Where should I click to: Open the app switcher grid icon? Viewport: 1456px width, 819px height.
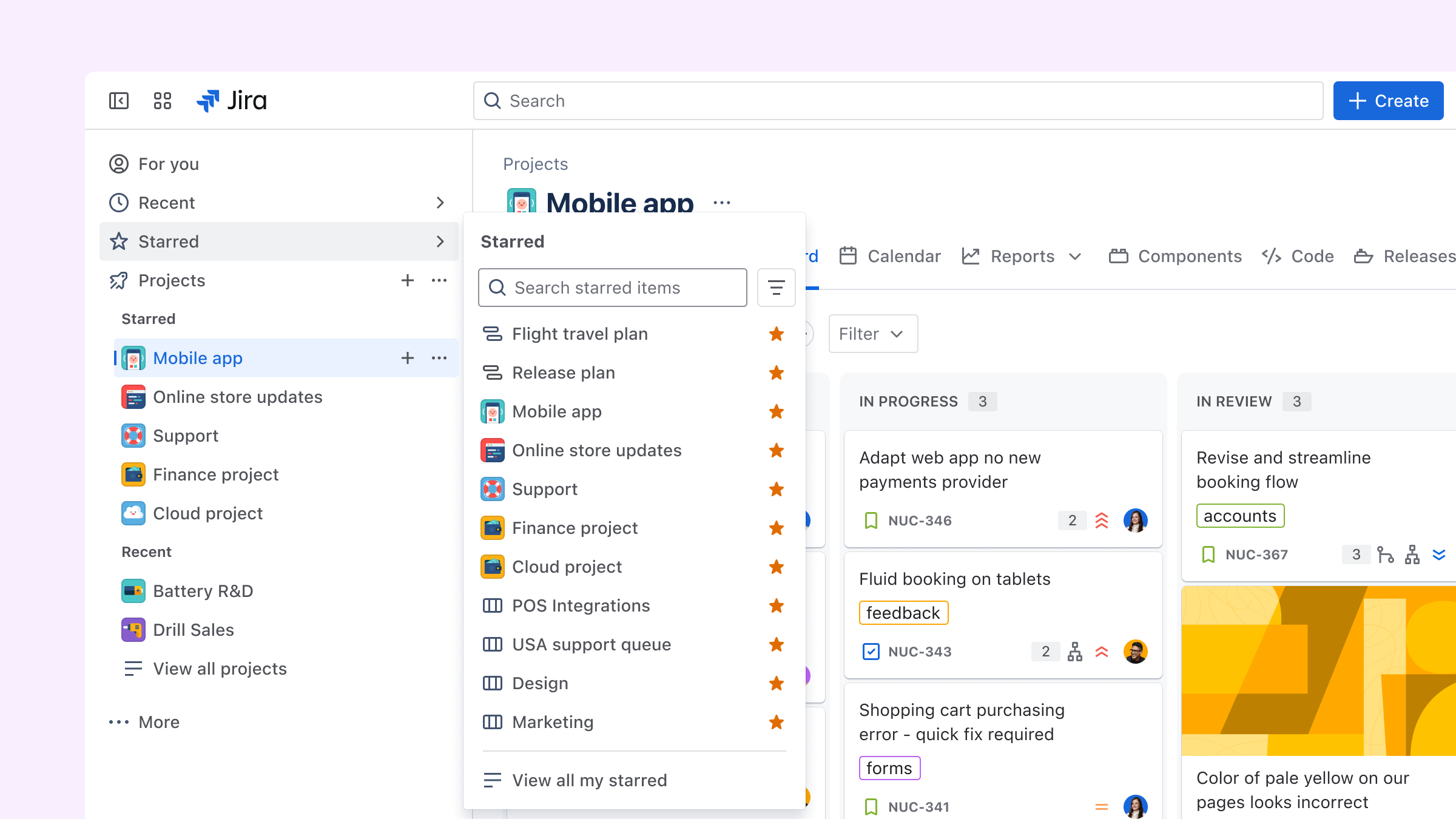click(x=162, y=101)
